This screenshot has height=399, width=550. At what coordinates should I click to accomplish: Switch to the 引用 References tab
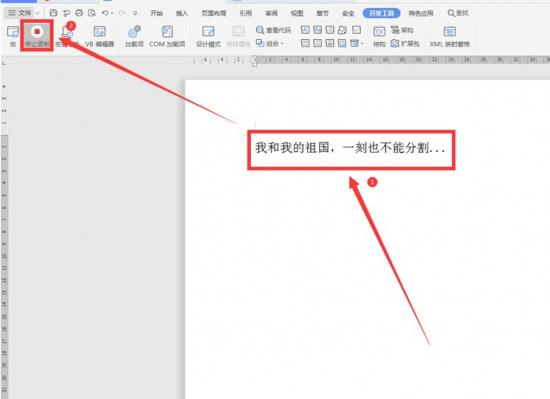[x=246, y=13]
